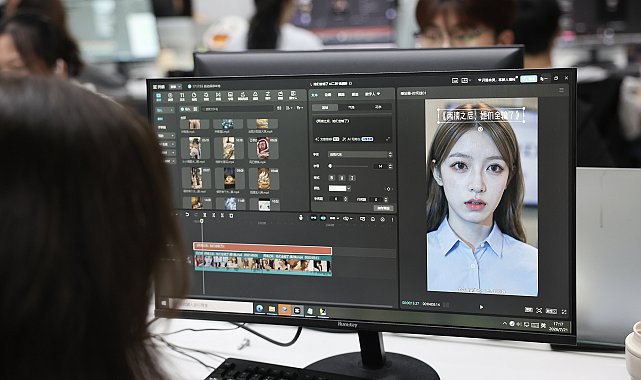Toggle Bold in the text style row
641x380 pixels.
(332, 178)
